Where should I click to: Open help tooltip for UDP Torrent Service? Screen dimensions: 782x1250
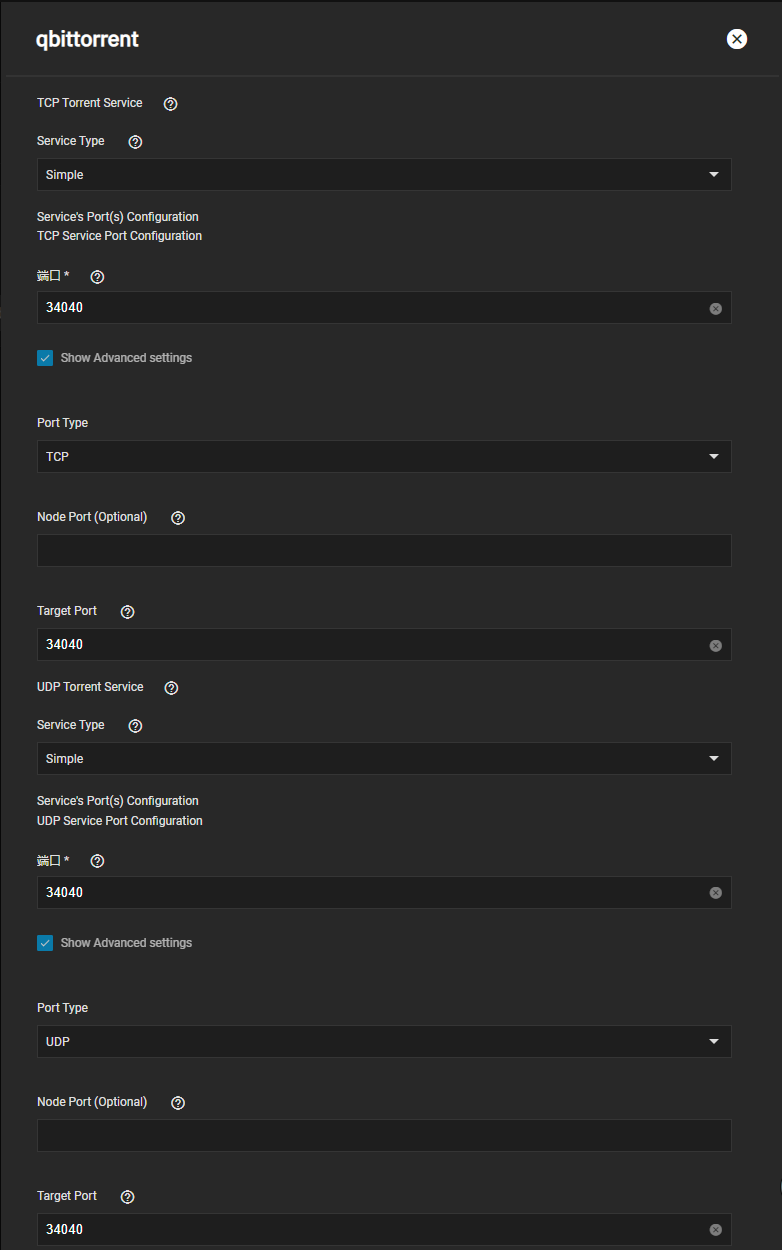171,688
